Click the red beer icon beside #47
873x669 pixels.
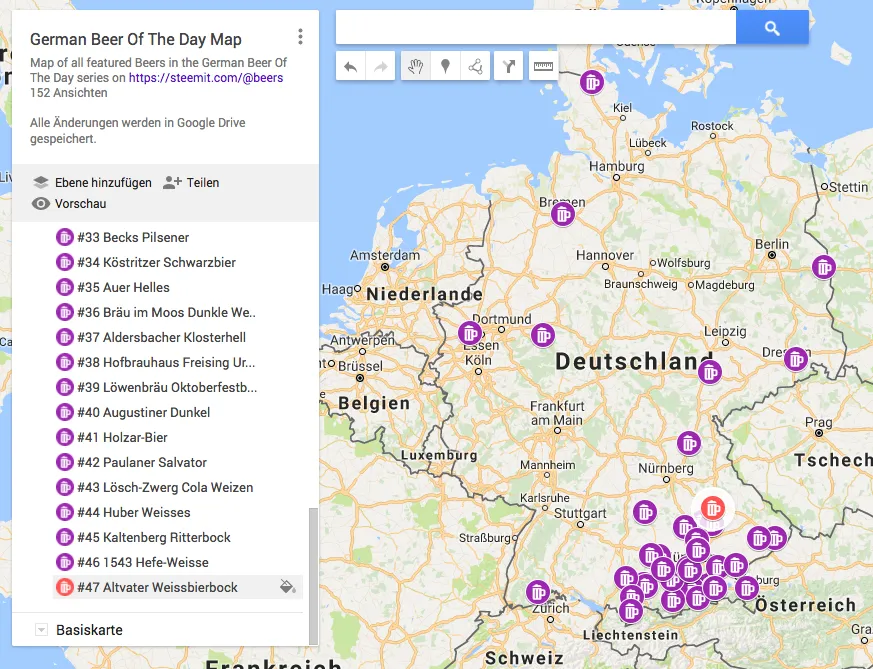pyautogui.click(x=65, y=587)
